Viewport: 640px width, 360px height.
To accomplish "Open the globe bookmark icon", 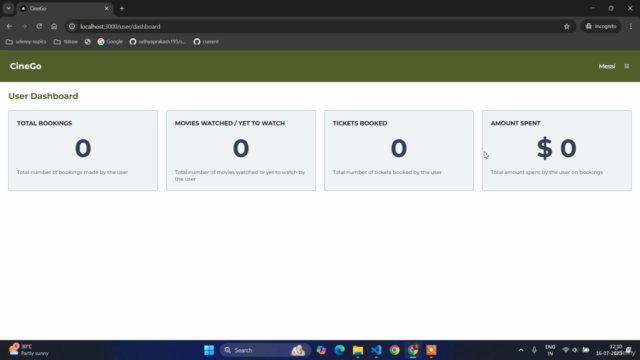I will pos(87,42).
